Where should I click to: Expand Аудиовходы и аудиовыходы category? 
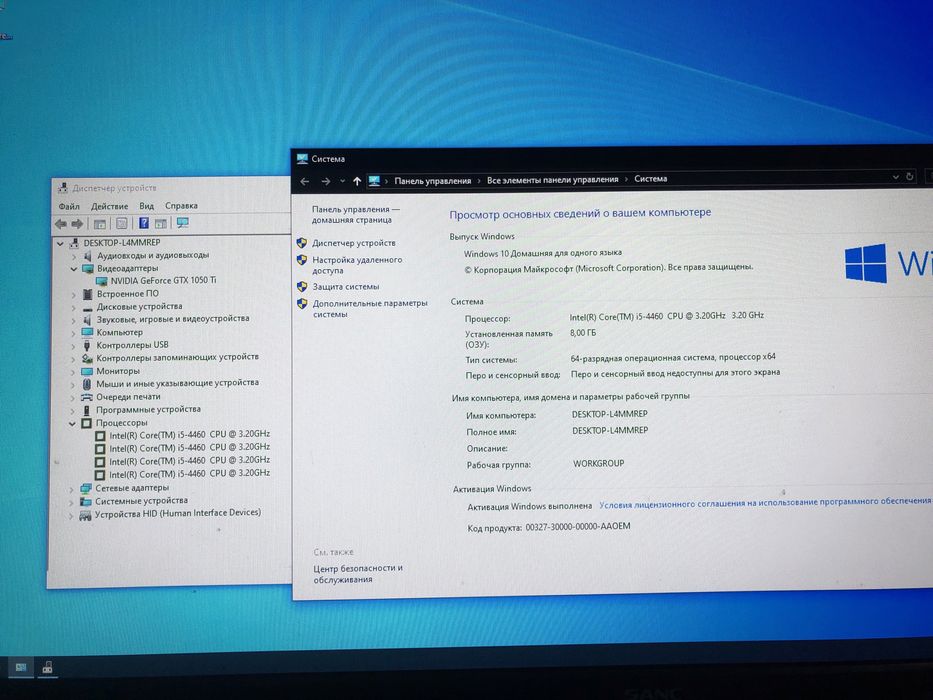(74, 257)
